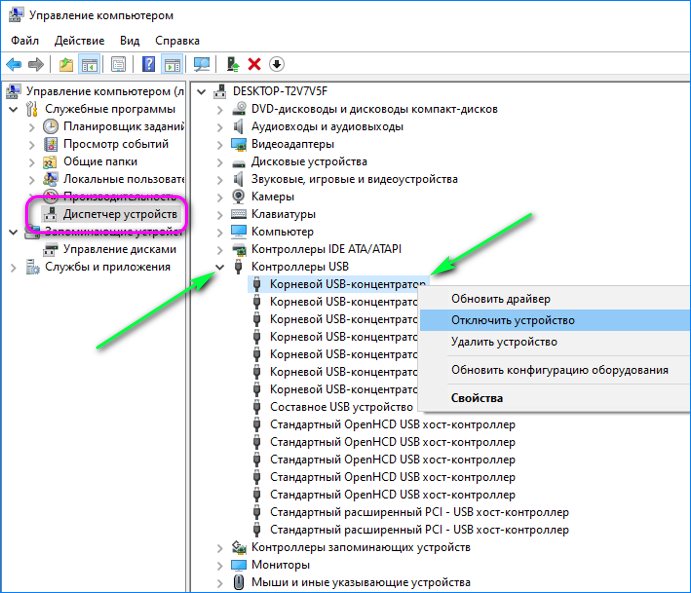Expand the Клавиатуры device category
The image size is (691, 593).
pyautogui.click(x=220, y=214)
